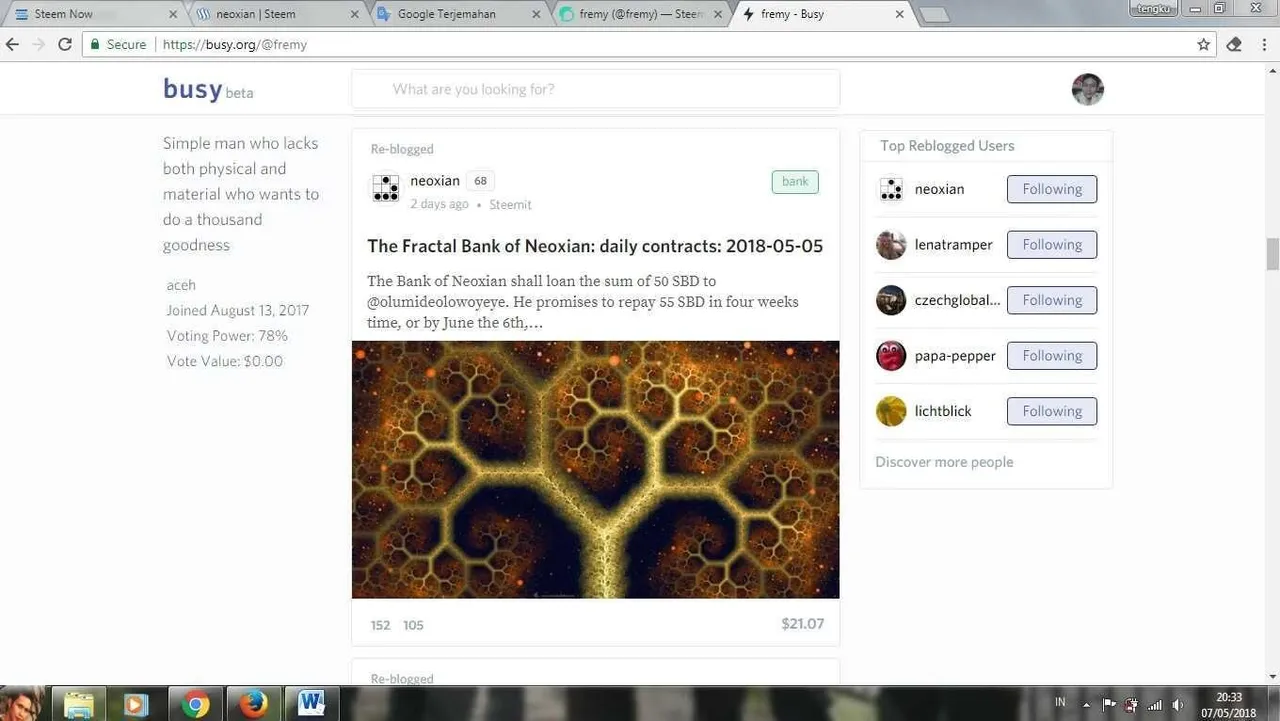This screenshot has height=721, width=1280.
Task: Open Windows Explorer from taskbar
Action: coord(79,704)
